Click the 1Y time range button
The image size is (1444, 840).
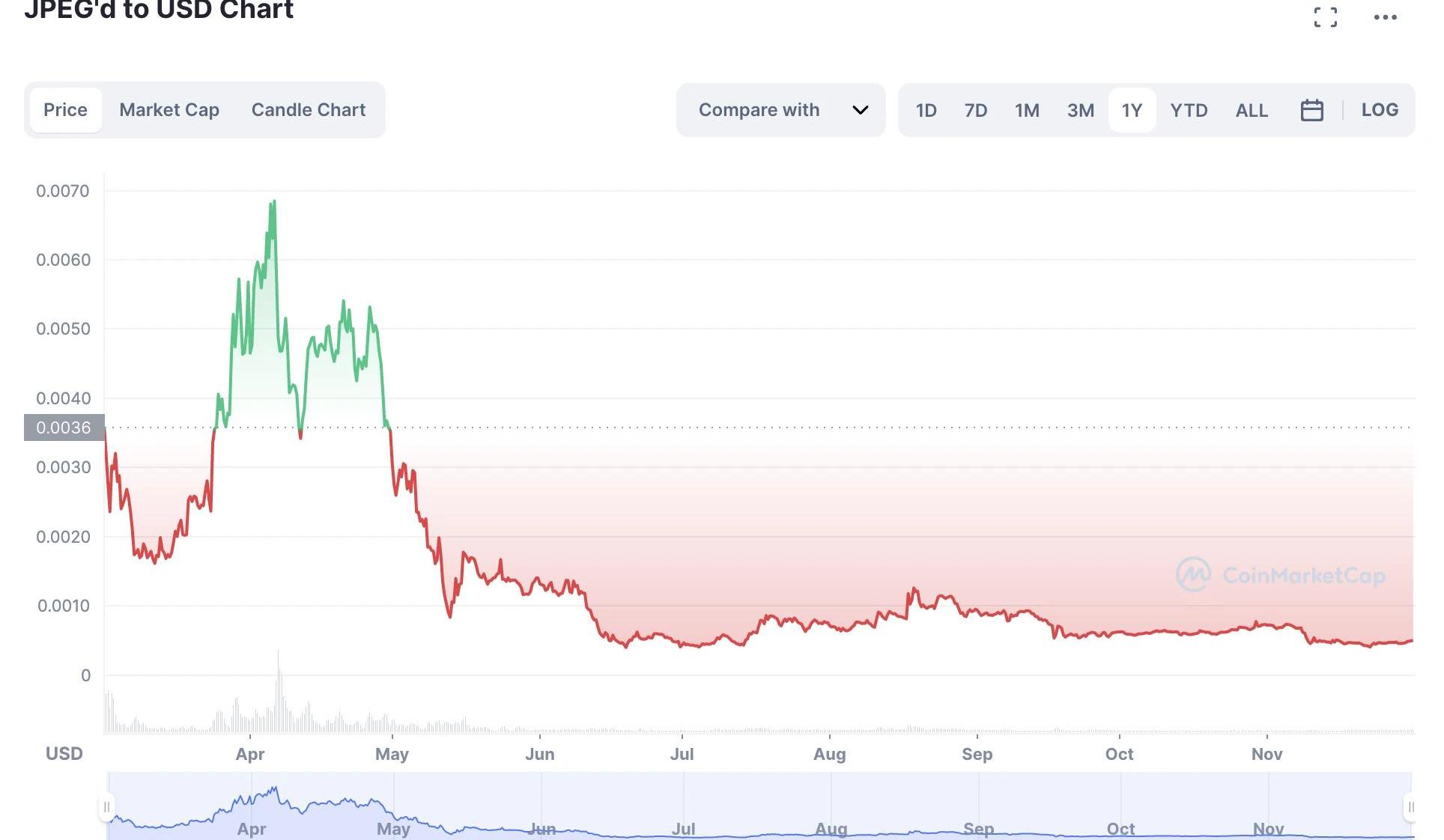(x=1132, y=111)
